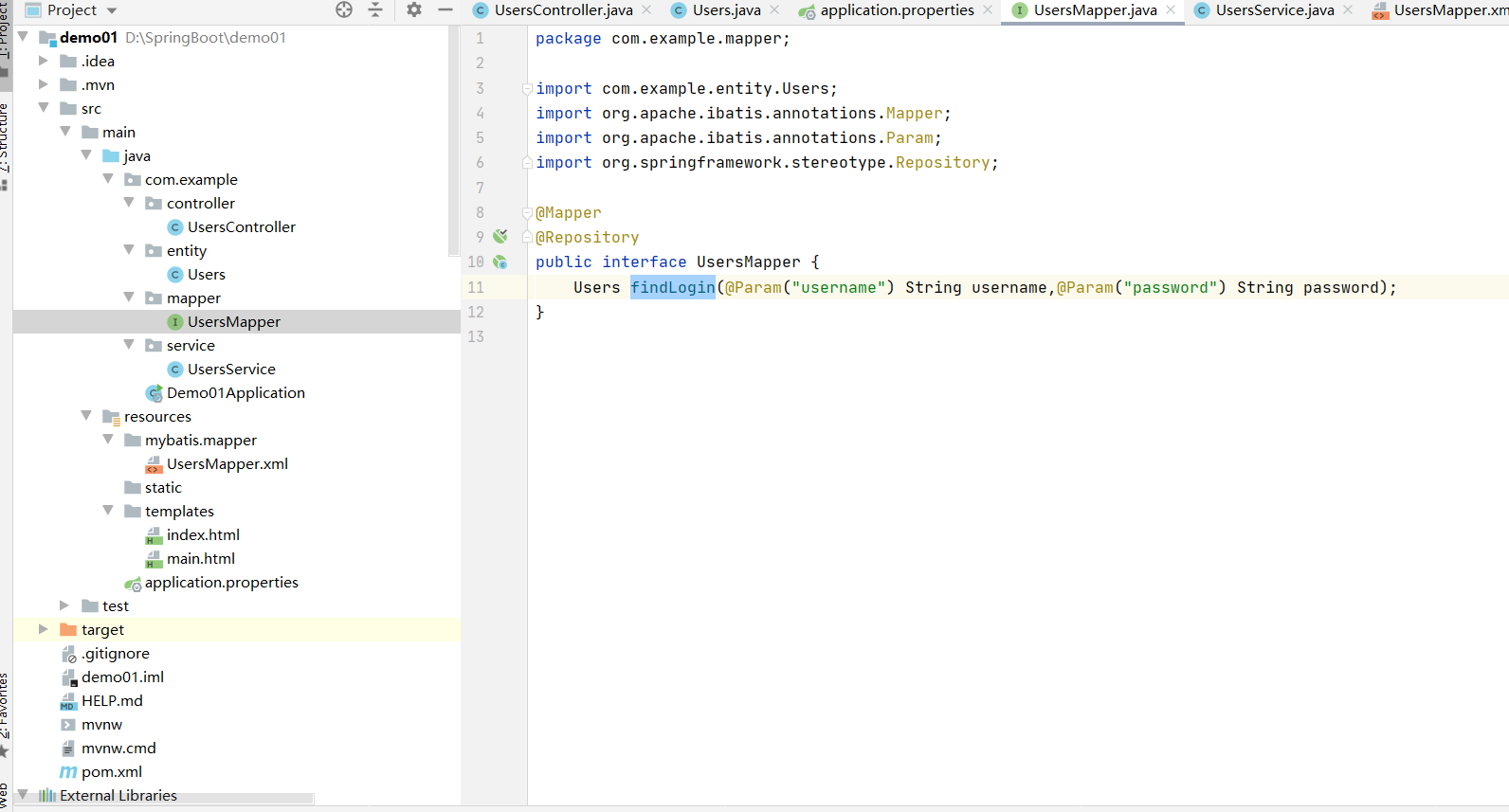Click the collapse all icon in Project panel
1509x812 pixels.
375,9
